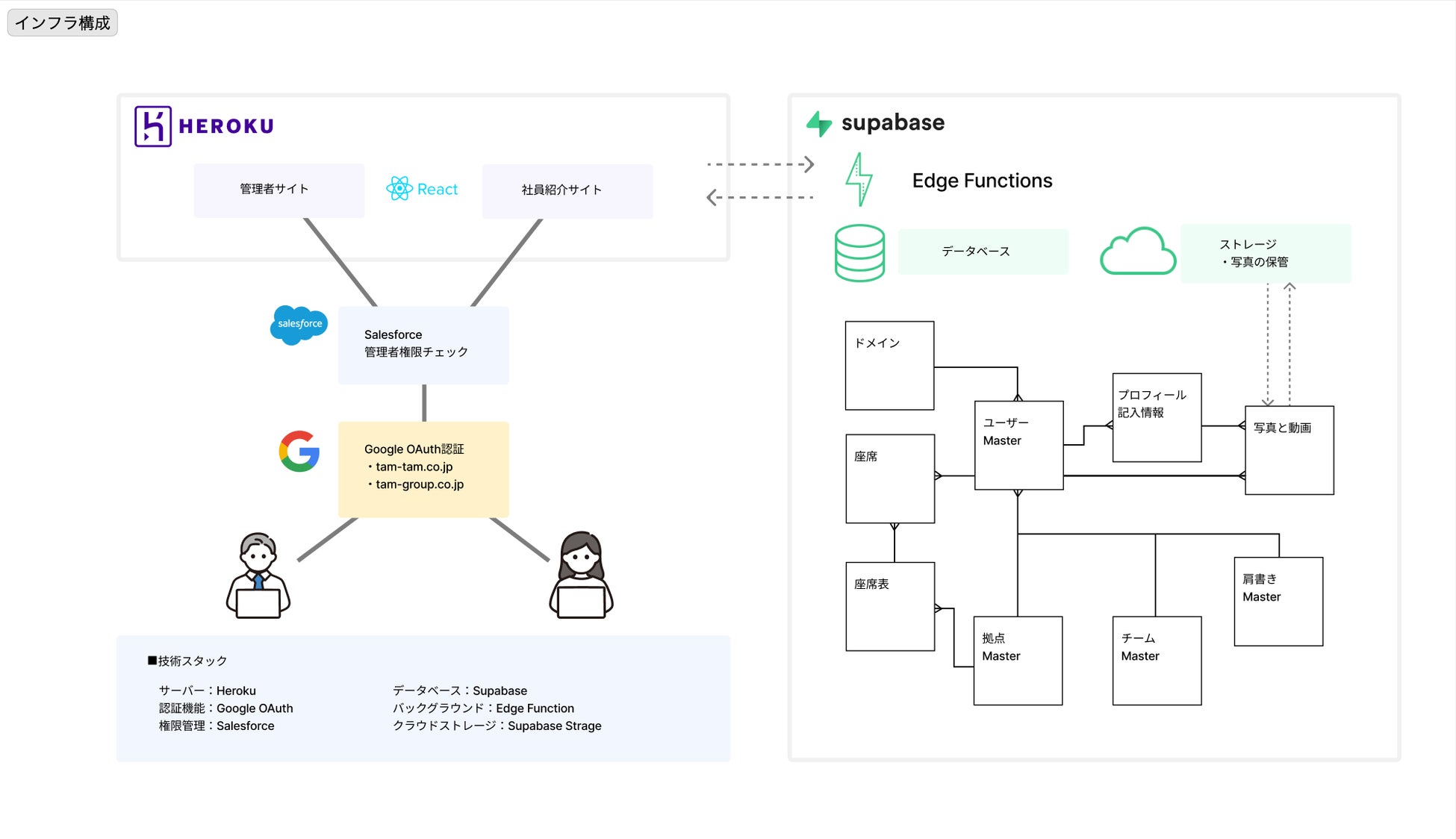
Task: Click the Heroku logo icon
Action: pos(153,126)
